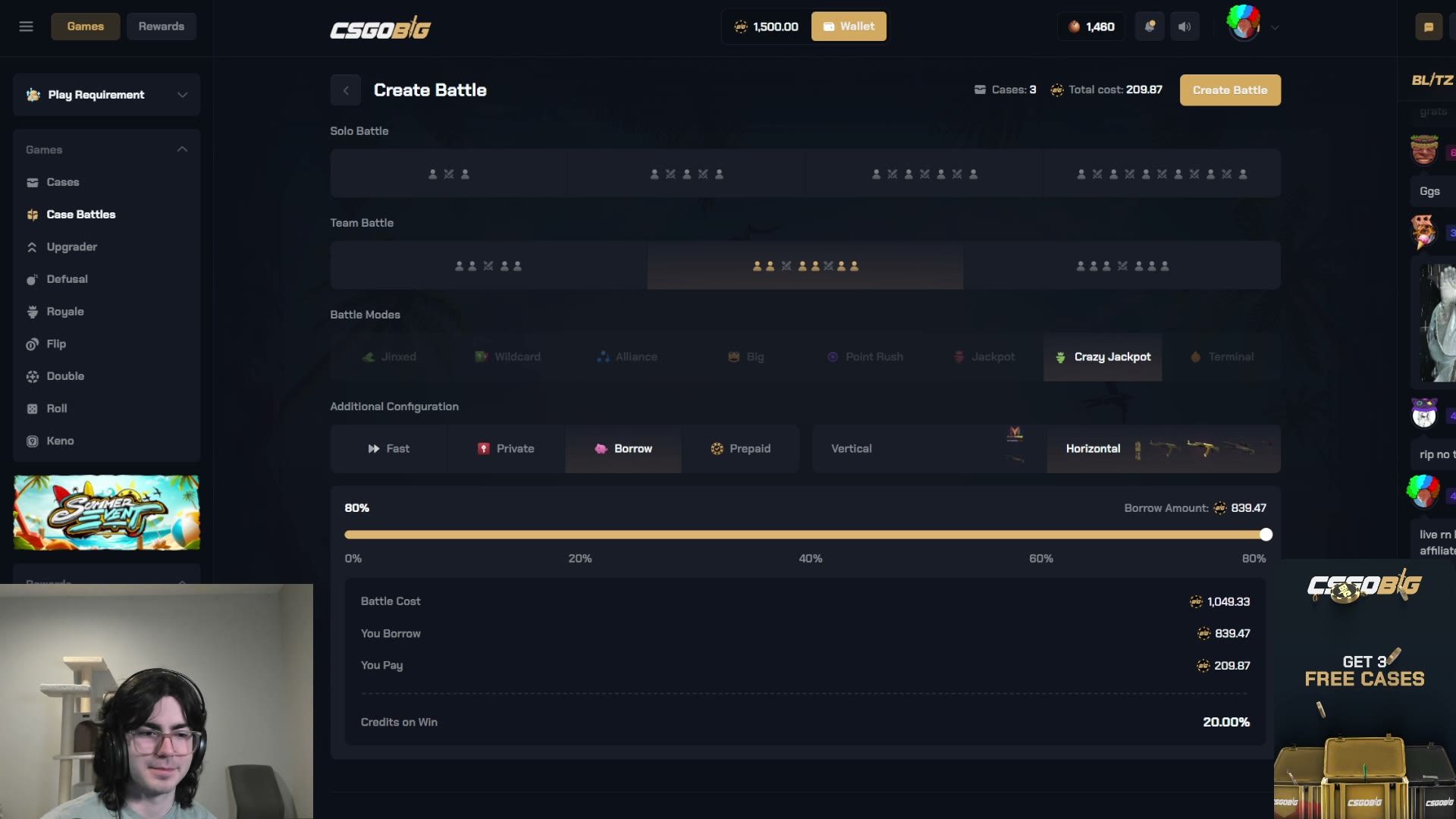Deselect Crazy Jackpot mode
The image size is (1456, 819).
tap(1103, 357)
